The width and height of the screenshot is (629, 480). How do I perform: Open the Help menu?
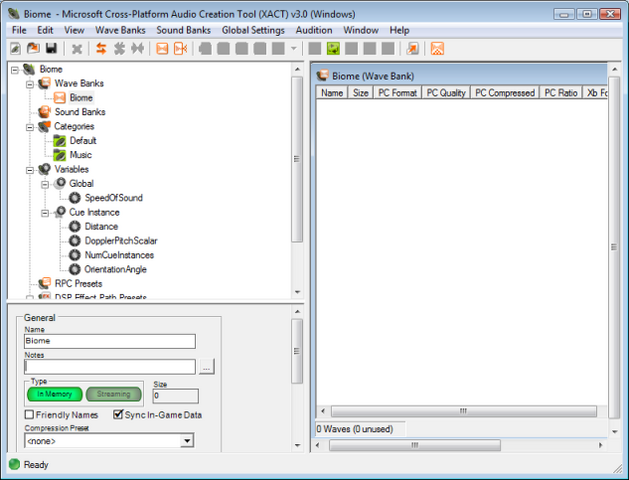tap(399, 30)
